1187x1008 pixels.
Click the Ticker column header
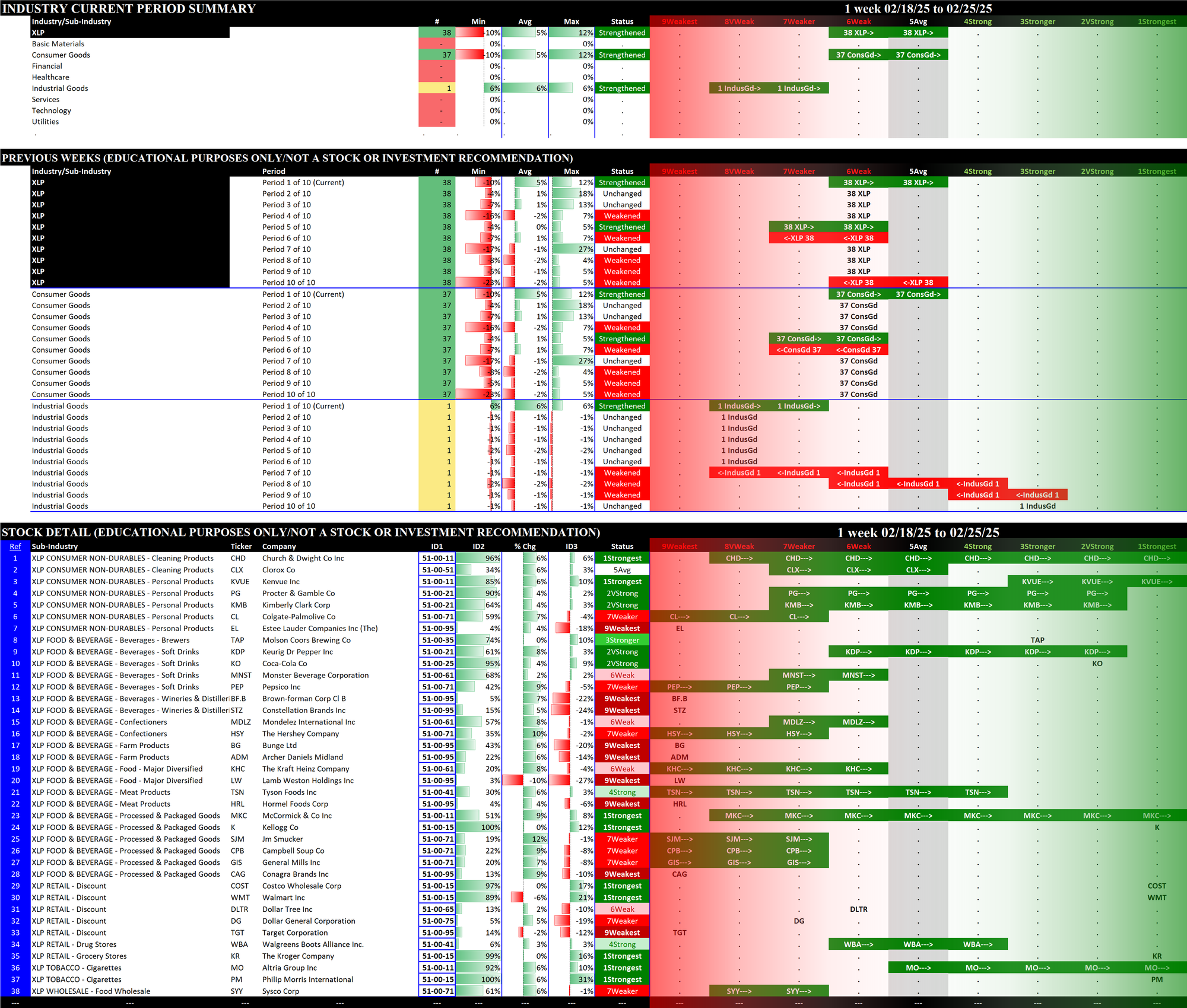point(241,547)
